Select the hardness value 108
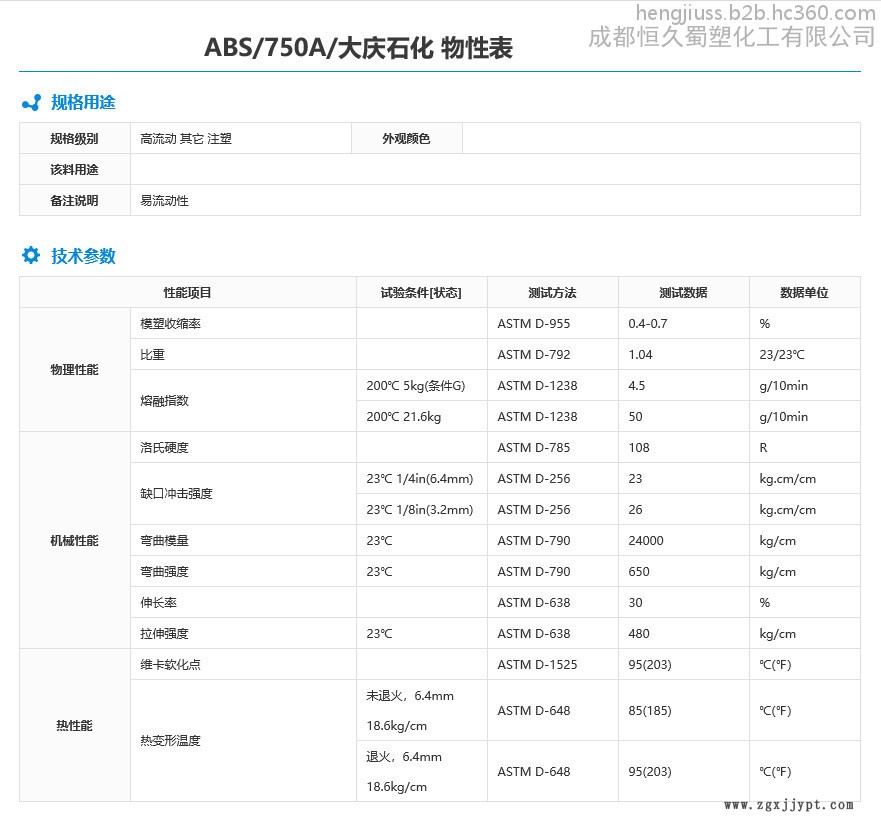Image resolution: width=881 pixels, height=827 pixels. coord(639,448)
